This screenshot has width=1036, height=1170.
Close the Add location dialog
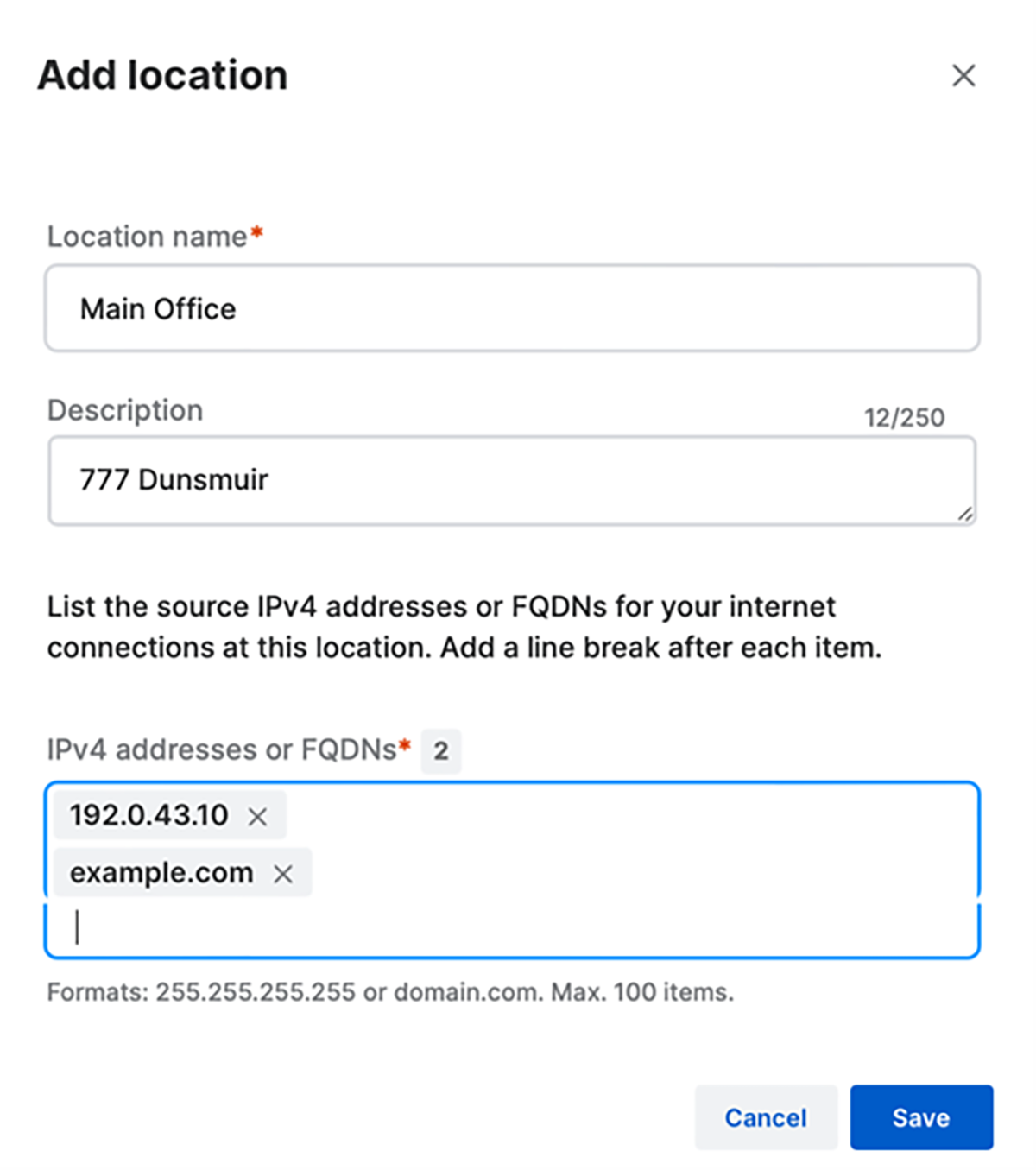pos(963,76)
